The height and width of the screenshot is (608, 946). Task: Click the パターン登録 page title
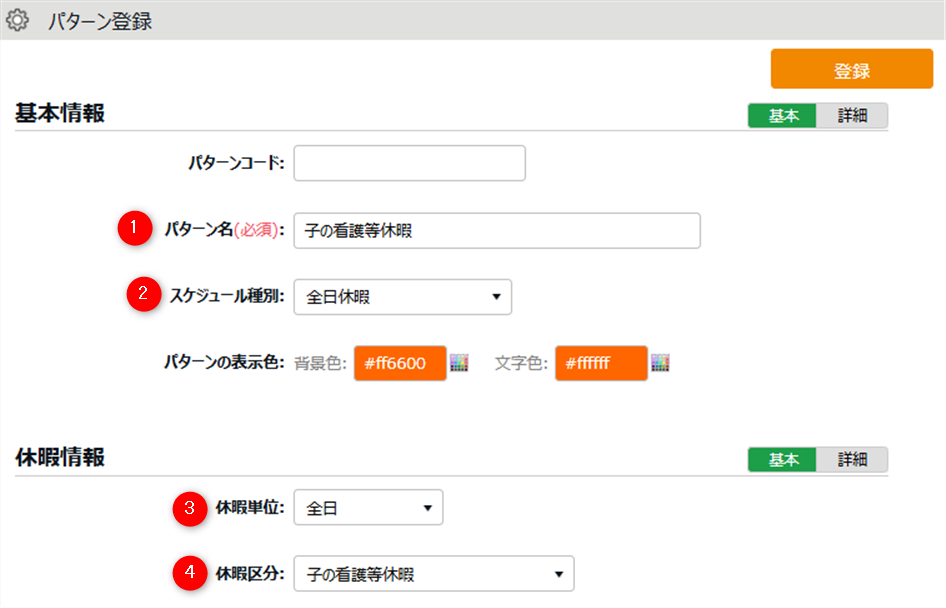pyautogui.click(x=100, y=21)
